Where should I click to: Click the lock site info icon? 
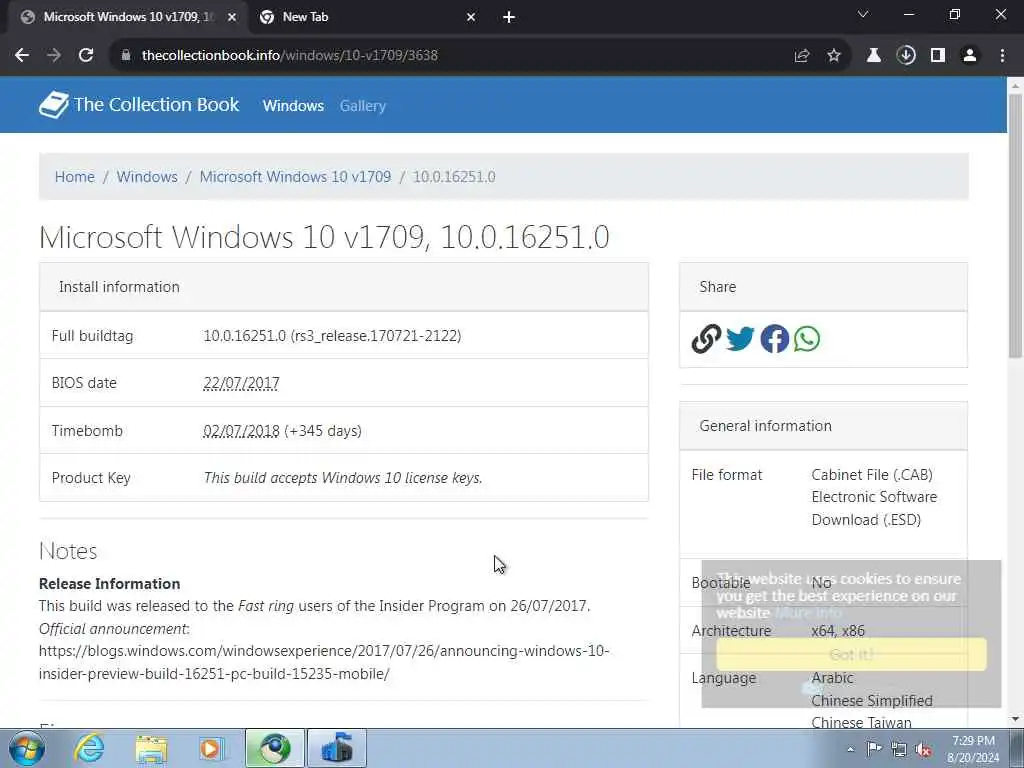tap(126, 56)
